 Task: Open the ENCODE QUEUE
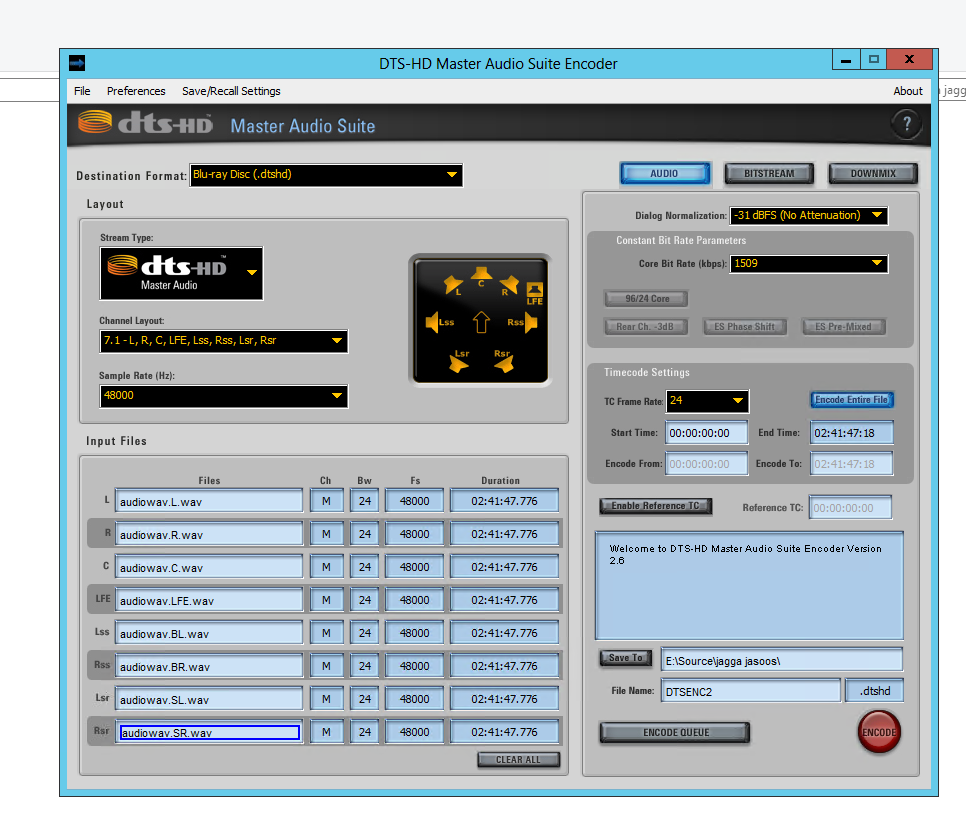click(x=675, y=733)
